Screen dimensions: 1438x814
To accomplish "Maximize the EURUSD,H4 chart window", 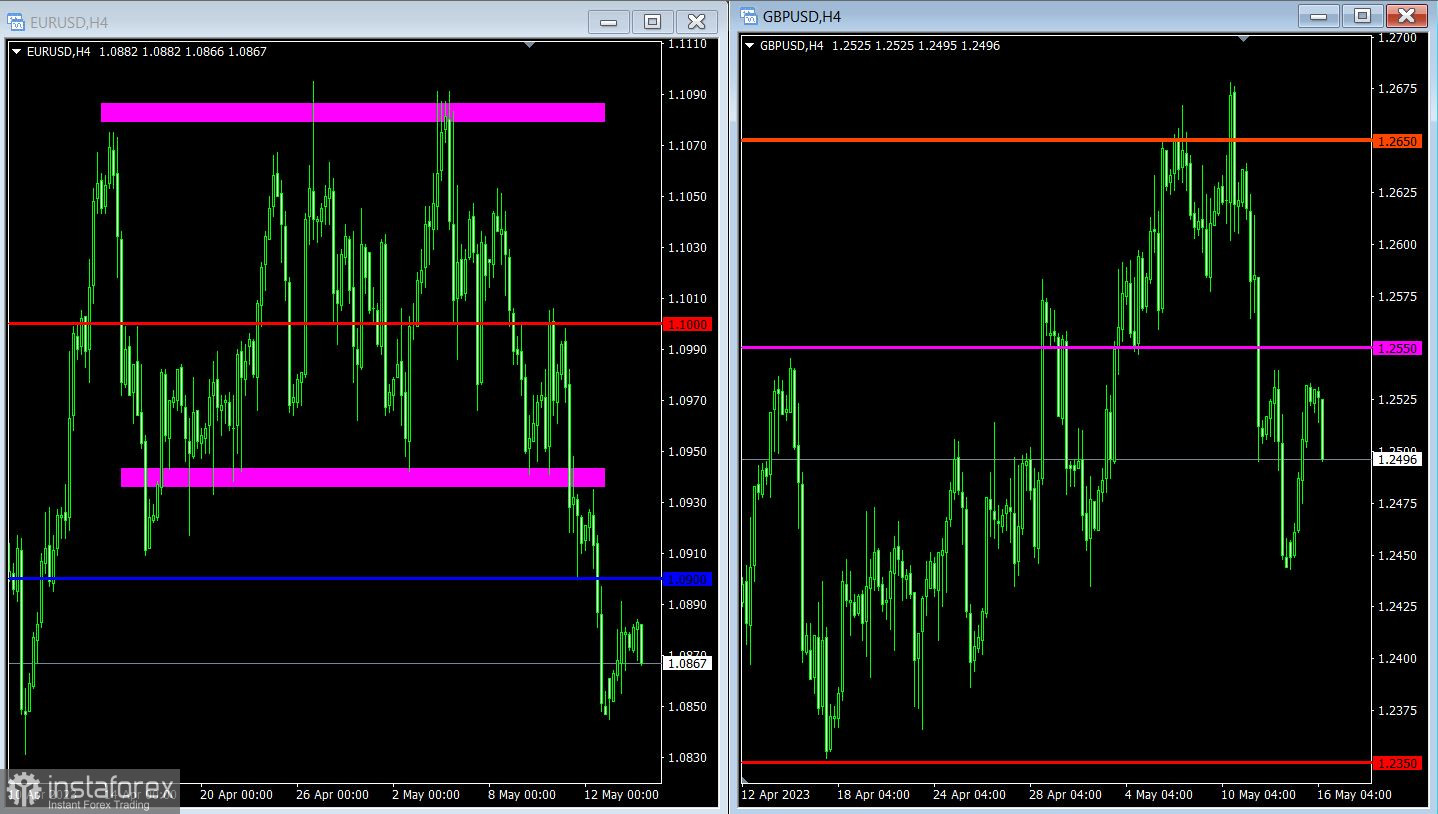I will pos(652,22).
